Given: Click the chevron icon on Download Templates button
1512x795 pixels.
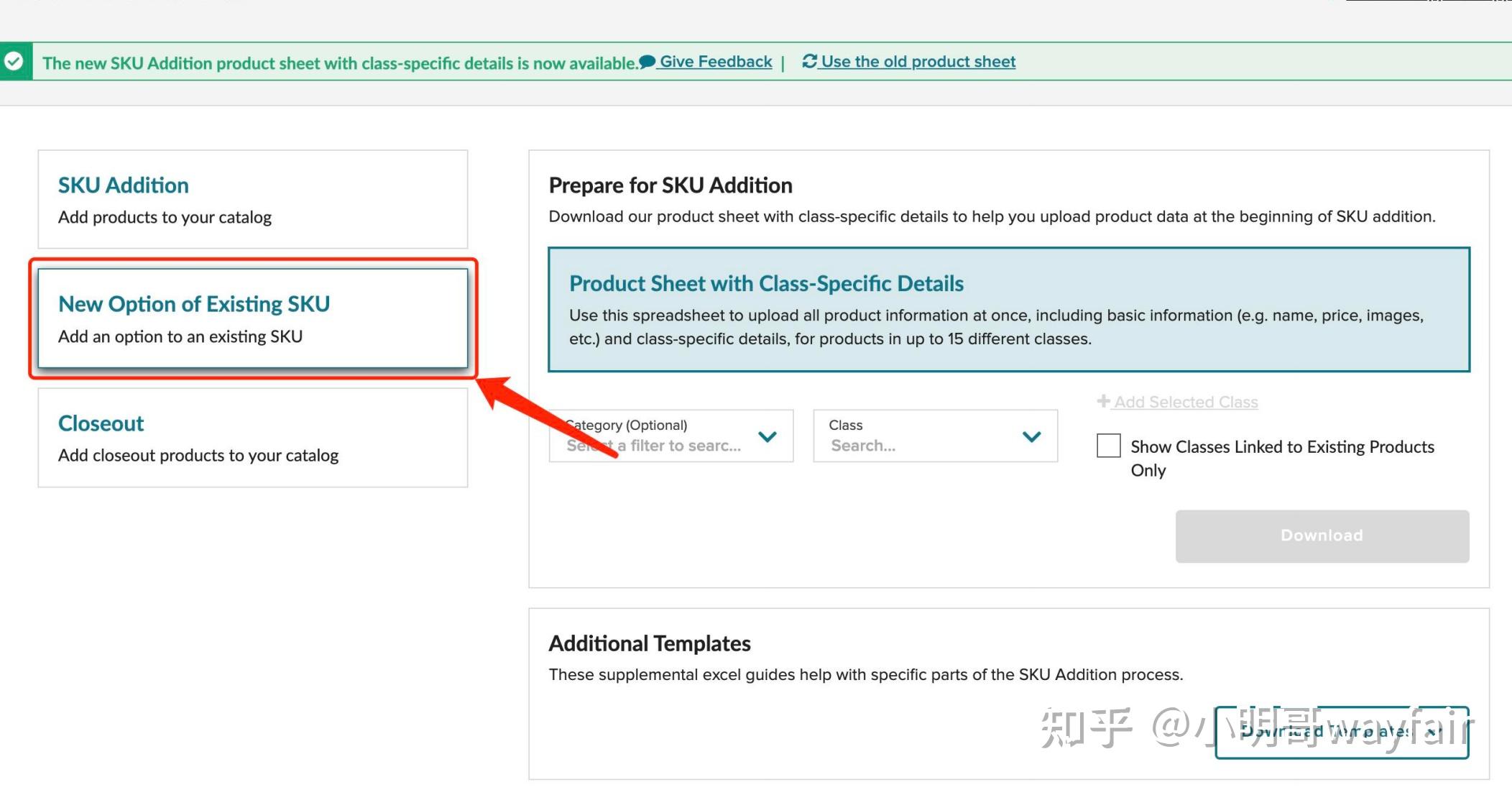Looking at the screenshot, I should 1434,732.
